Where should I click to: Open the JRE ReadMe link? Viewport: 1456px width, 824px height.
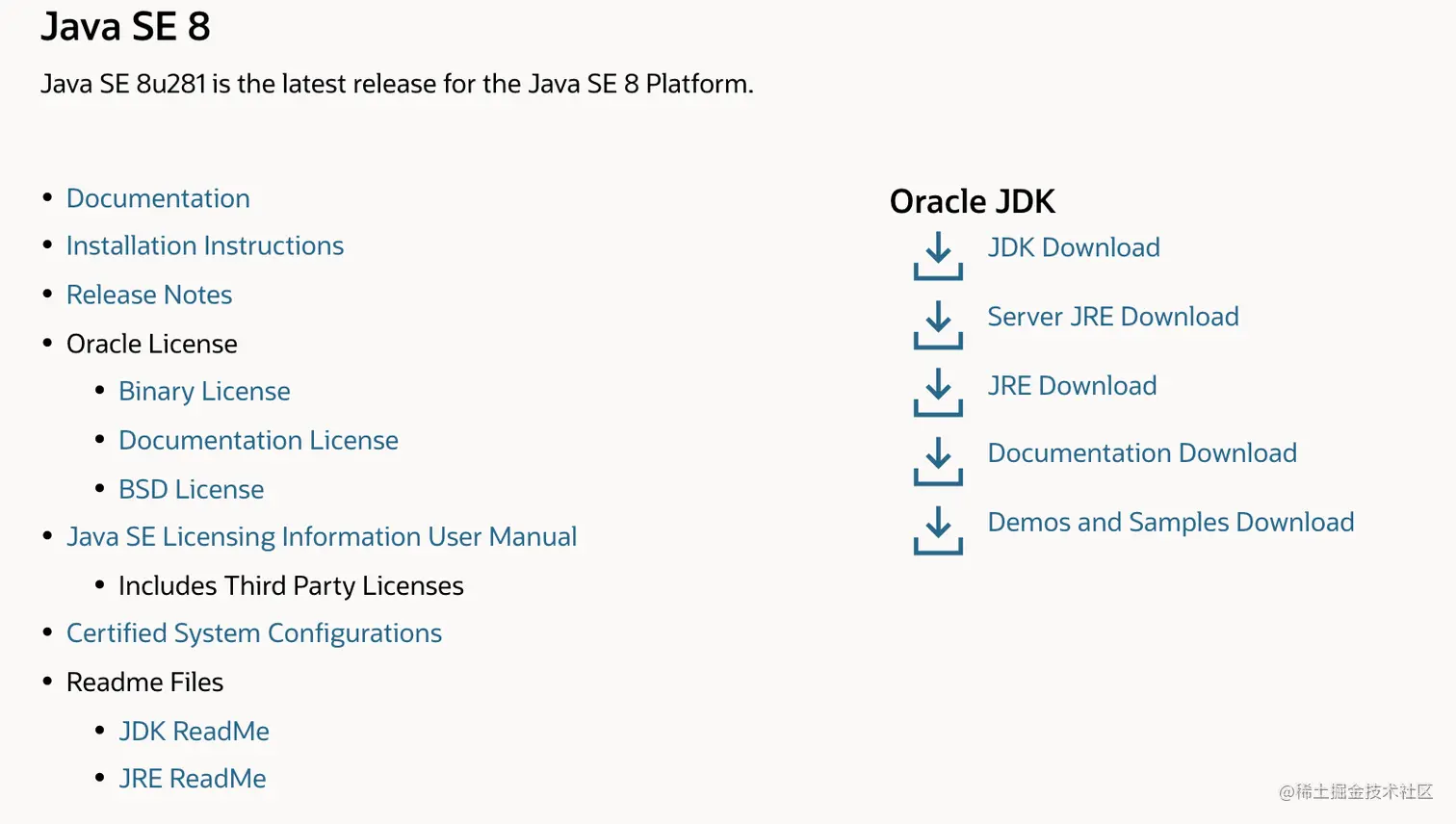(x=192, y=779)
